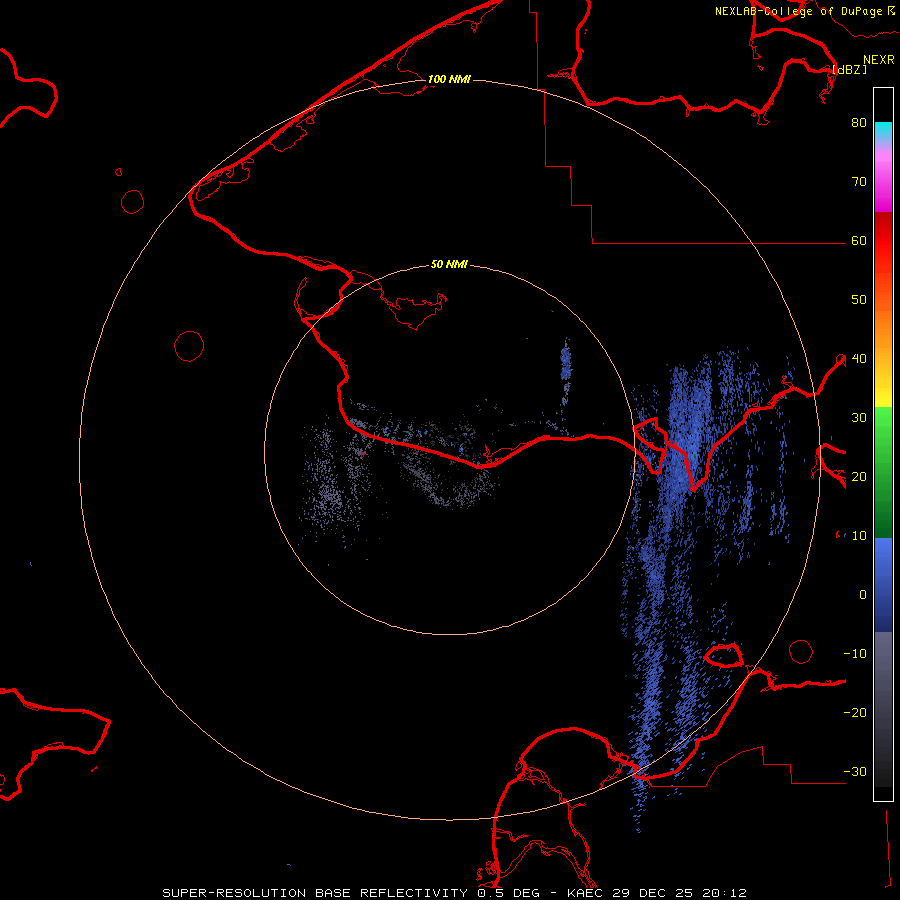Pick the red band of the dBZ color bar
900x900 pixels.
pos(883,241)
